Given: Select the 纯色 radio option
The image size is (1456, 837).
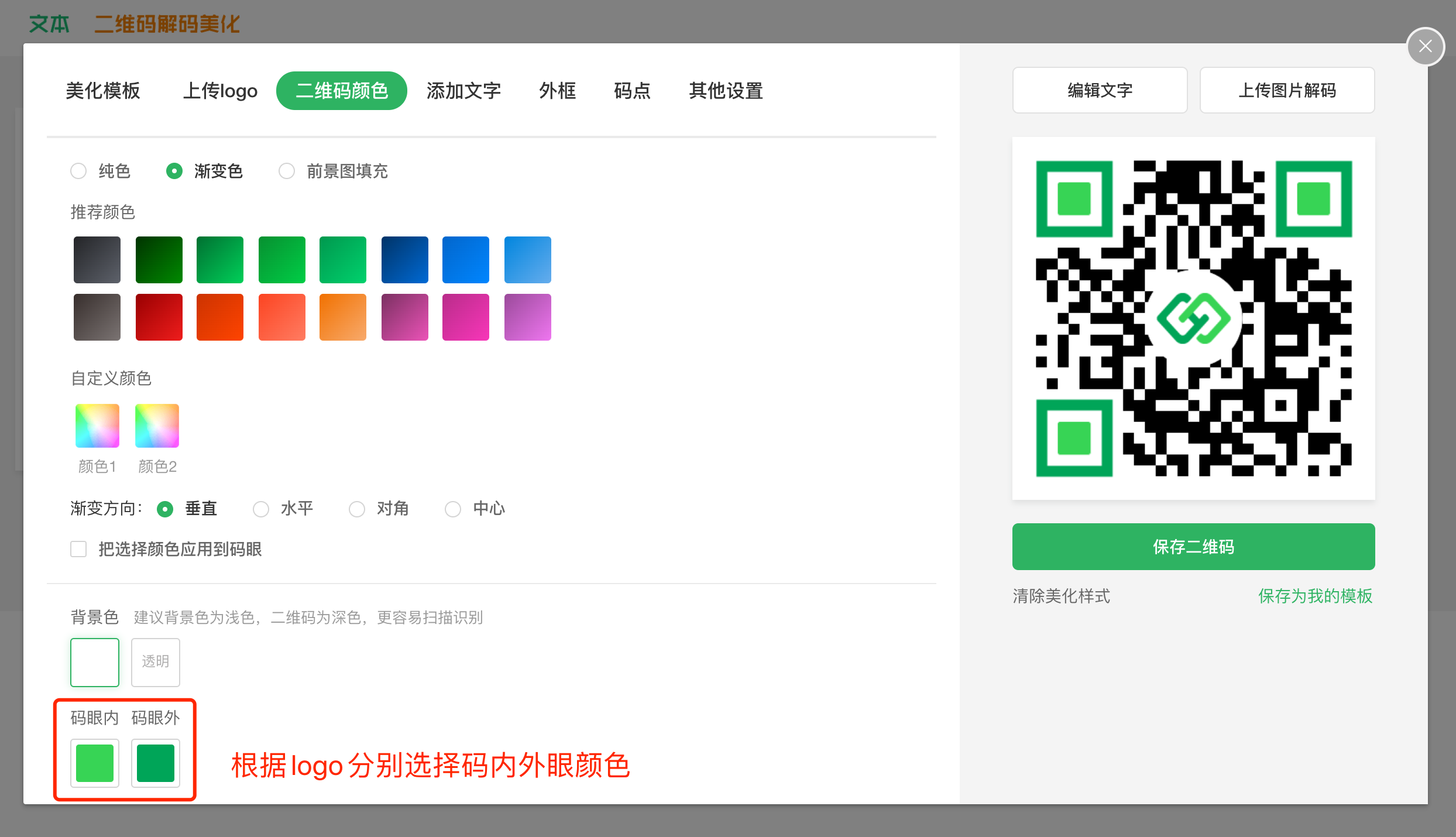Looking at the screenshot, I should 78,171.
